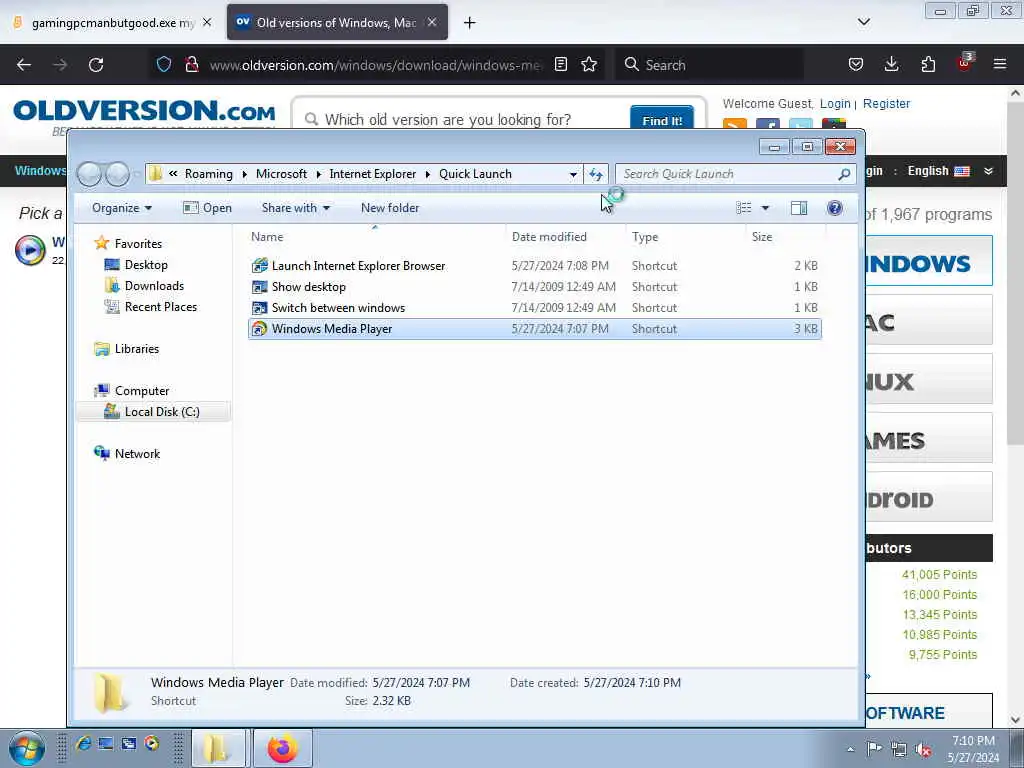
Task: Select the Launch Internet Explorer Browser shortcut
Action: [534, 266]
